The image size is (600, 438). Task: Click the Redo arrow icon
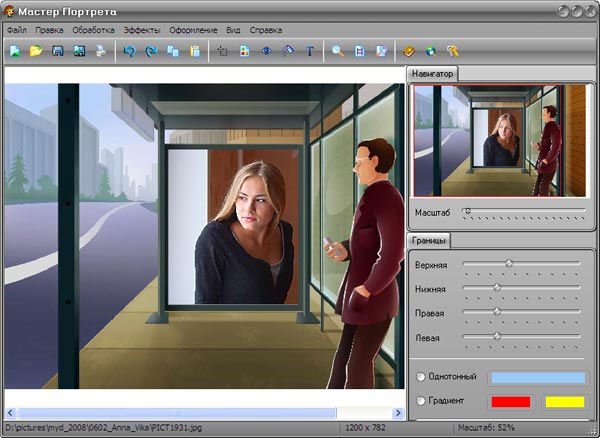pos(151,50)
